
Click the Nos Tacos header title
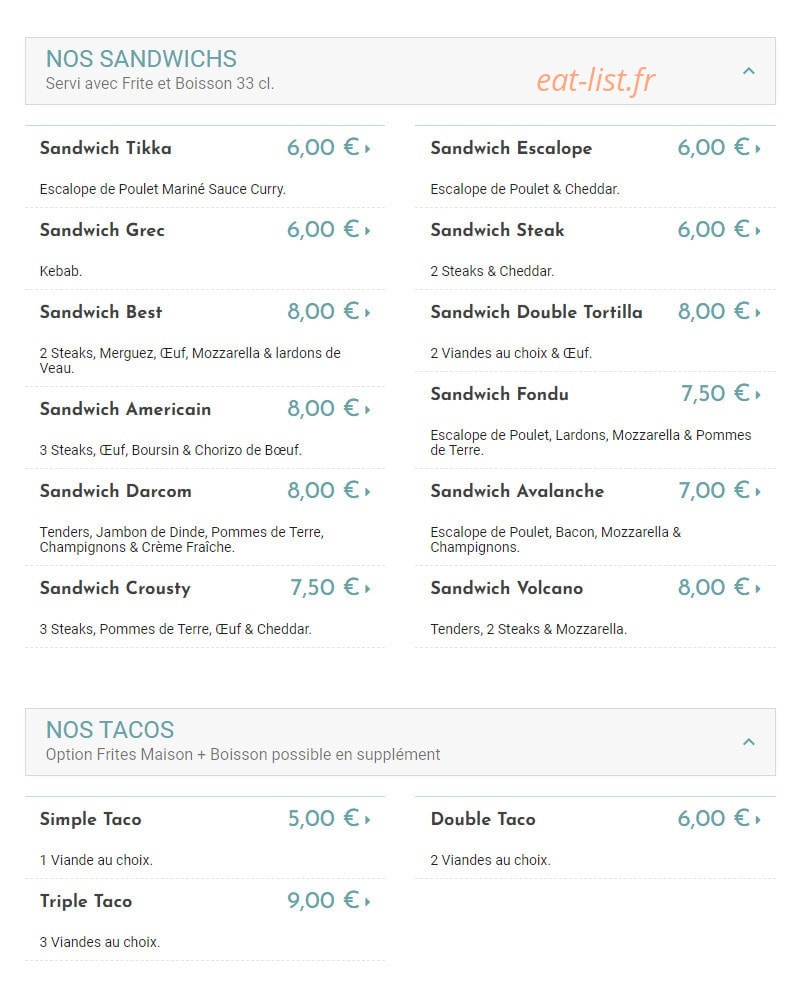(110, 730)
